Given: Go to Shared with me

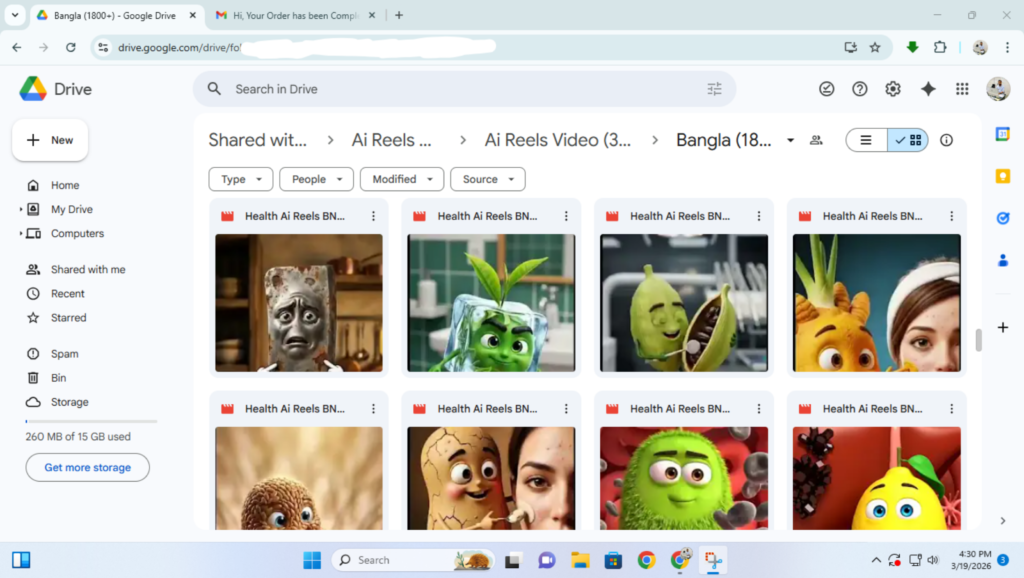Looking at the screenshot, I should click(88, 270).
